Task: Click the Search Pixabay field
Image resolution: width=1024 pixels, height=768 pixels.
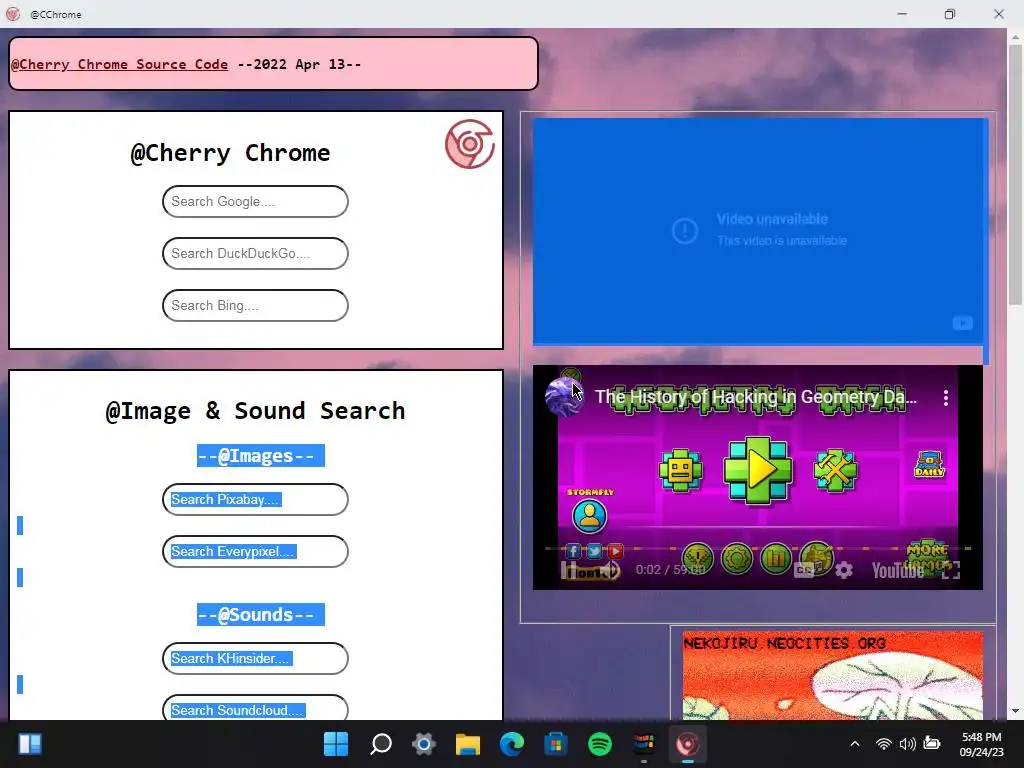Action: [x=255, y=500]
